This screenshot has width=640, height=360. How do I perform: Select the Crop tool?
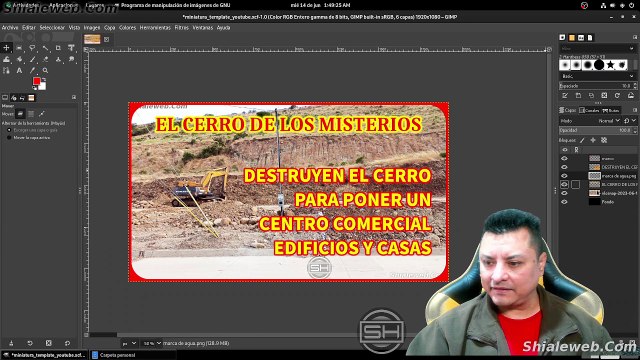(58, 48)
